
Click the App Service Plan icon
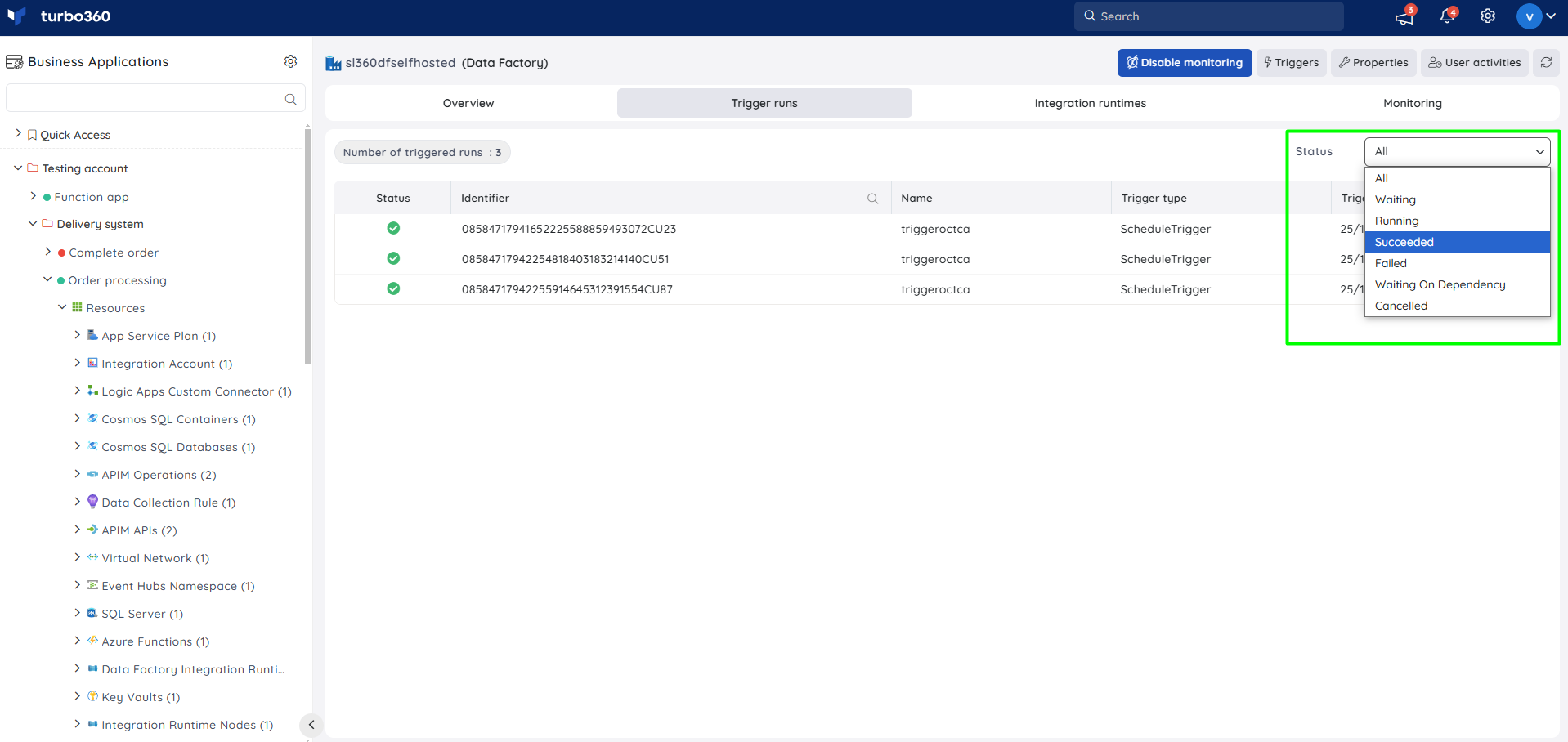tap(92, 335)
